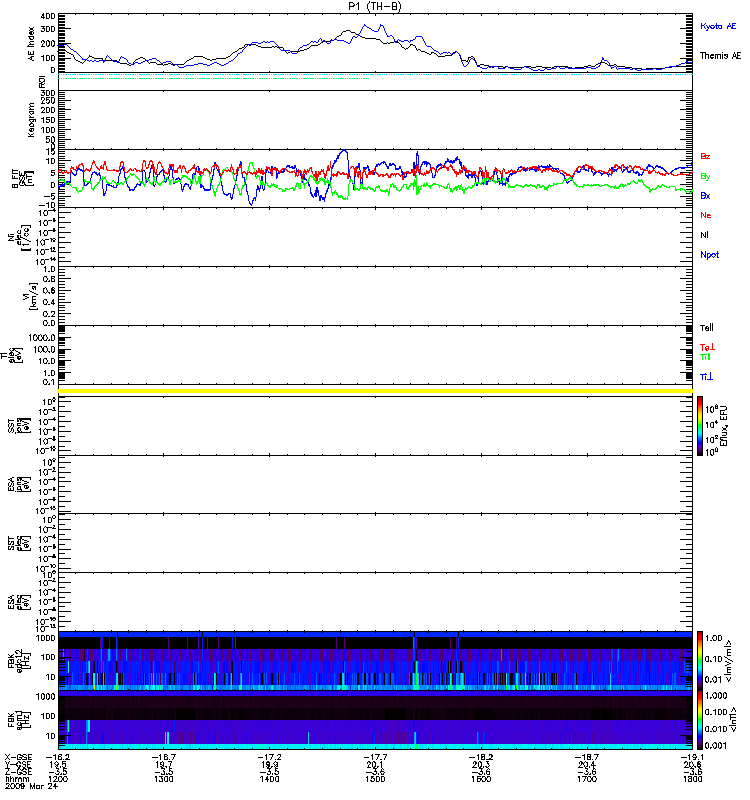This screenshot has width=750, height=800.
Task: Click the "1300" time tick label
Action: (164, 779)
